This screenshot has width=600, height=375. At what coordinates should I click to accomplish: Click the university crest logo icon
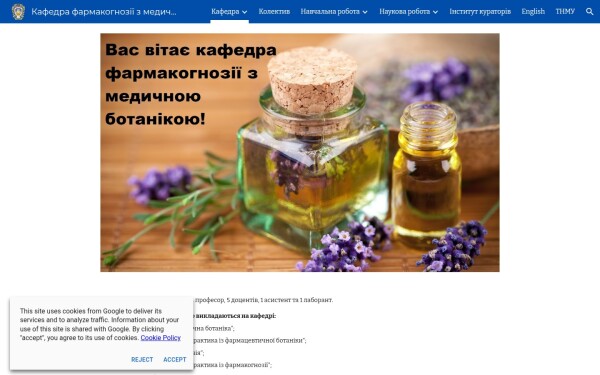point(18,11)
